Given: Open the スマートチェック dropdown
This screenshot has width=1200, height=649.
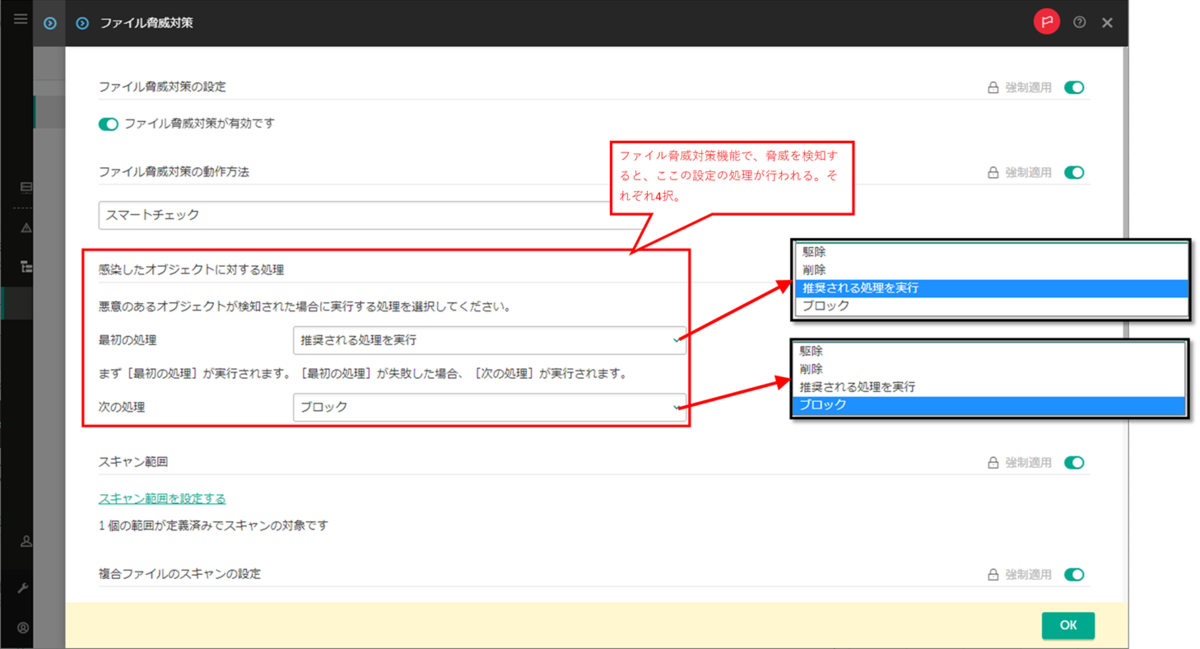Looking at the screenshot, I should point(400,214).
